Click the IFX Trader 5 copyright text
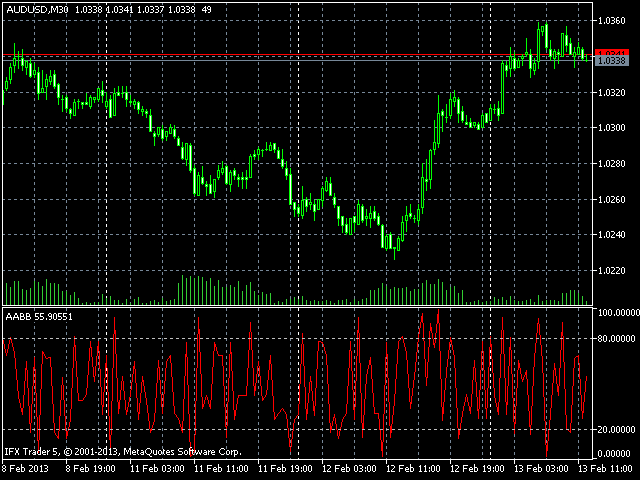 pyautogui.click(x=123, y=452)
